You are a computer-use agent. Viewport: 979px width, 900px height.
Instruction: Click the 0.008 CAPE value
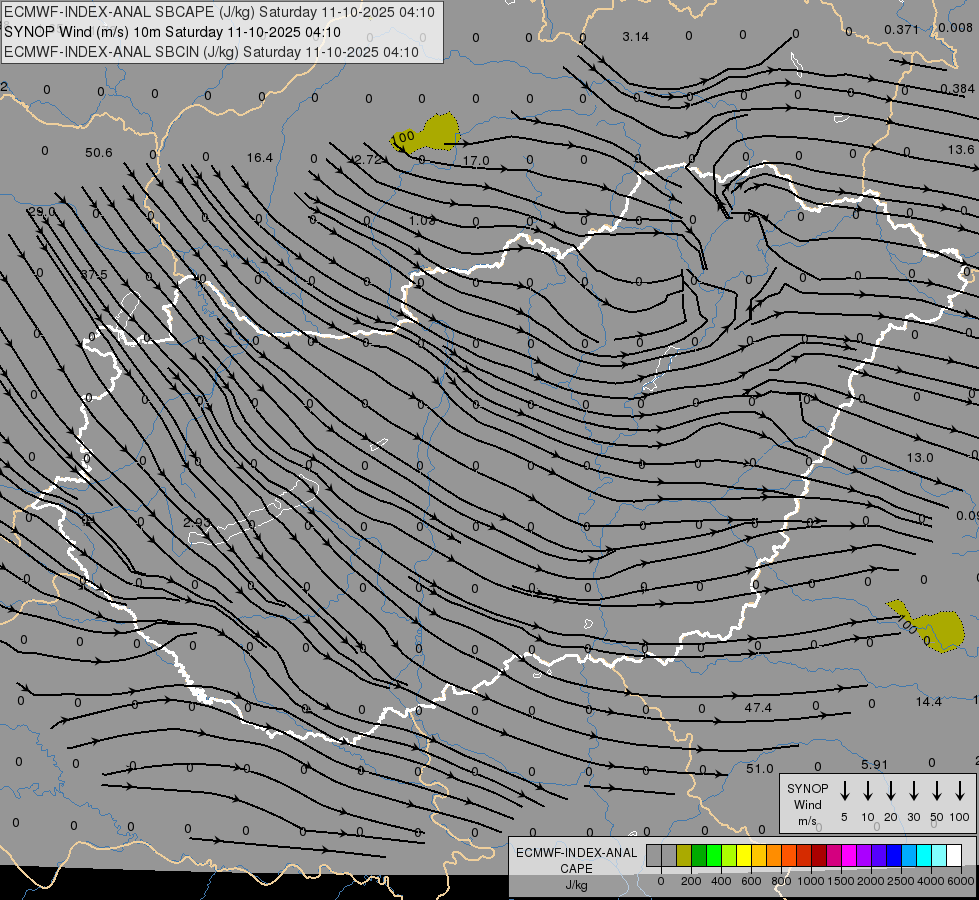pyautogui.click(x=956, y=27)
